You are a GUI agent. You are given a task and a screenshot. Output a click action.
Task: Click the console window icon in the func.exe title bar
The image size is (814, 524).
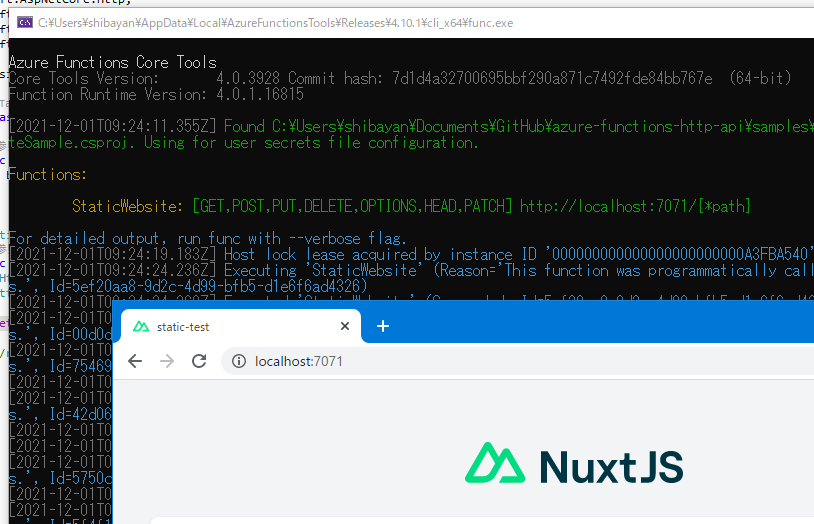[x=25, y=22]
